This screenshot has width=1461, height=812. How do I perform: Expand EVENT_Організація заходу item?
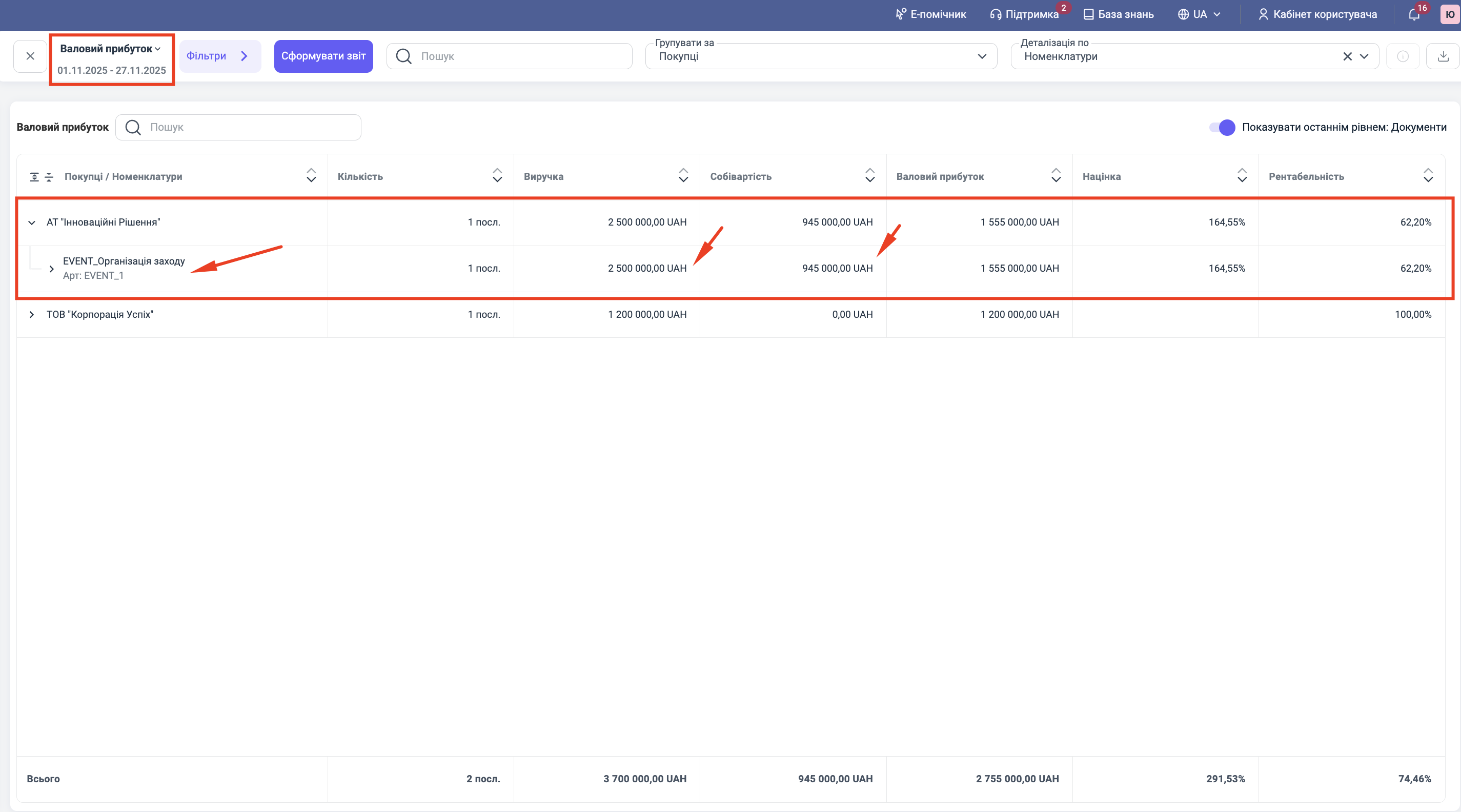click(52, 269)
